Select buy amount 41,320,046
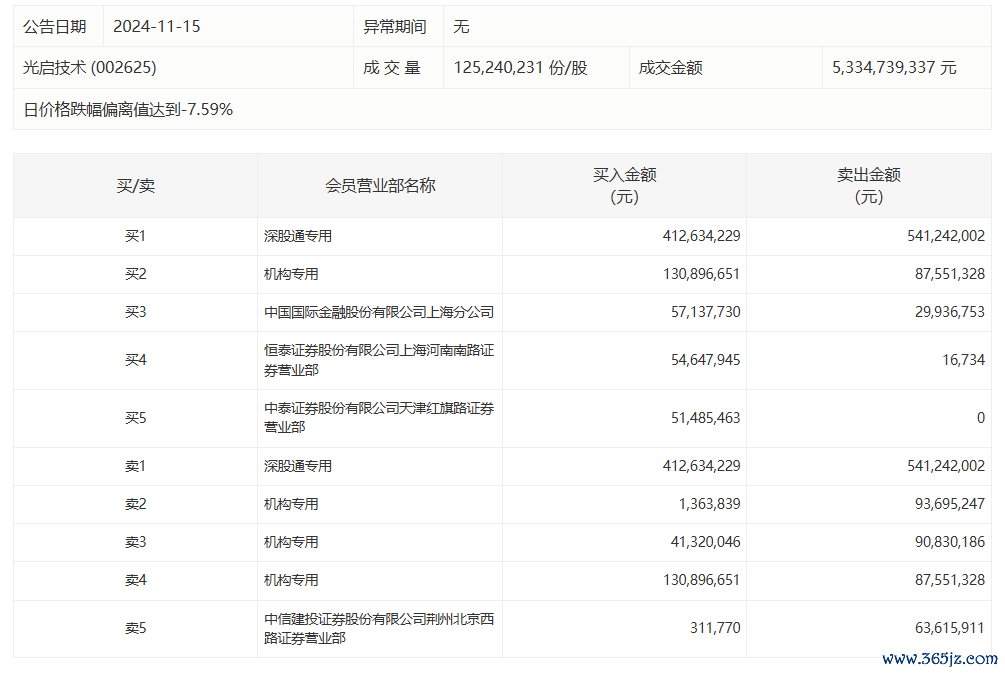This screenshot has height=674, width=1005. [x=706, y=542]
